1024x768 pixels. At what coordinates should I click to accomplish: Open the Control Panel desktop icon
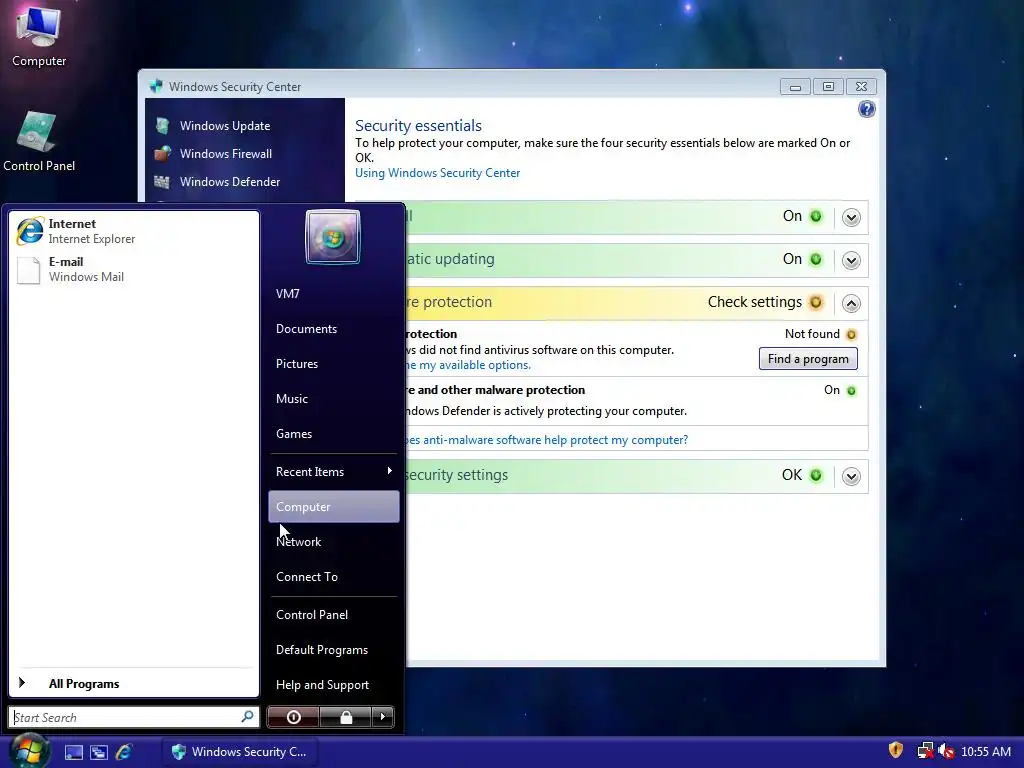39,141
